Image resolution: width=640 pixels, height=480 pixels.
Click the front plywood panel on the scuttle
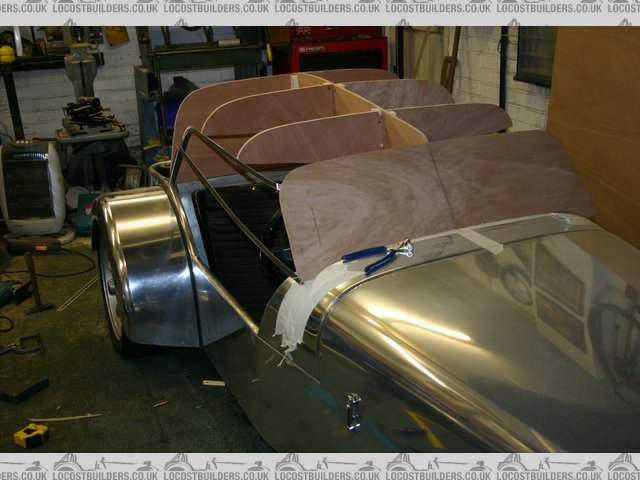click(430, 195)
